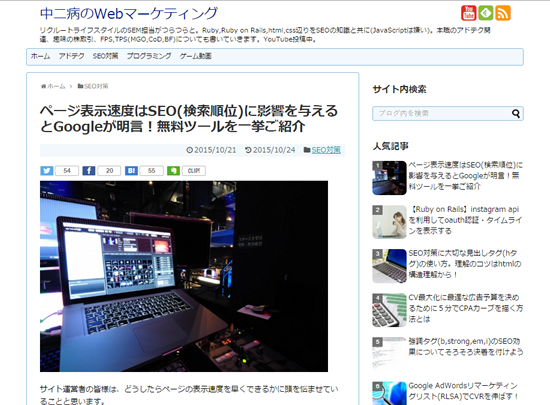This screenshot has height=405, width=550.
Task: Open the ゲーム動画 navigation menu item
Action: [196, 56]
